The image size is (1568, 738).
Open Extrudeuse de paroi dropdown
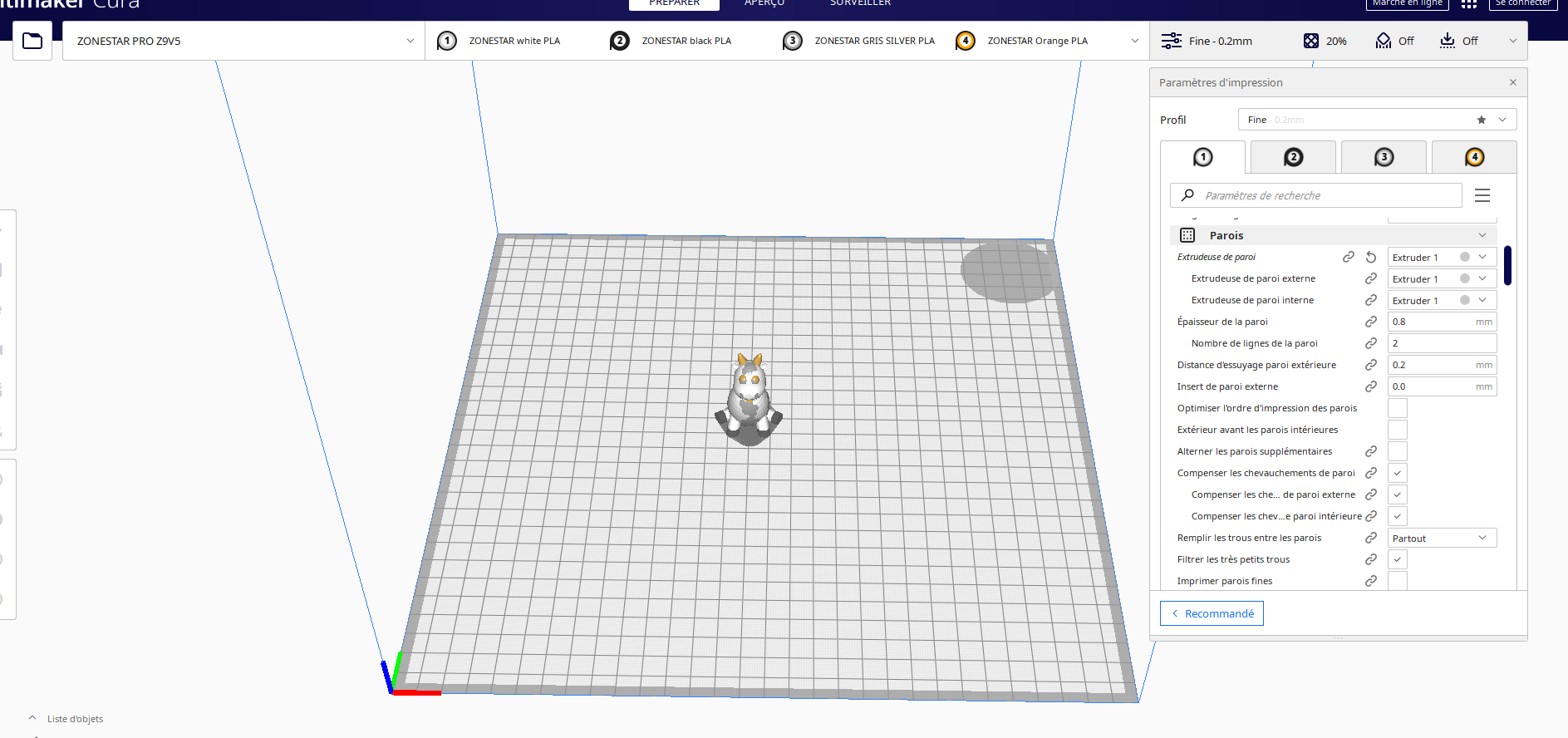(x=1442, y=257)
